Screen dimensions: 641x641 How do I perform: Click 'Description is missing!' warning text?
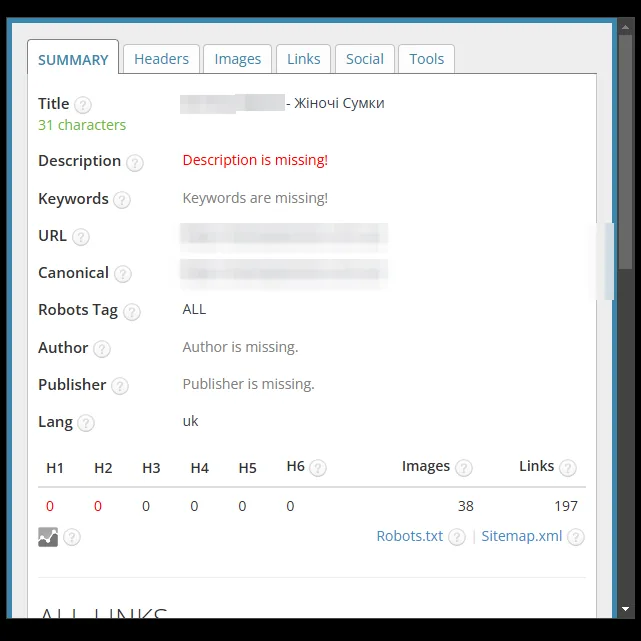255,160
